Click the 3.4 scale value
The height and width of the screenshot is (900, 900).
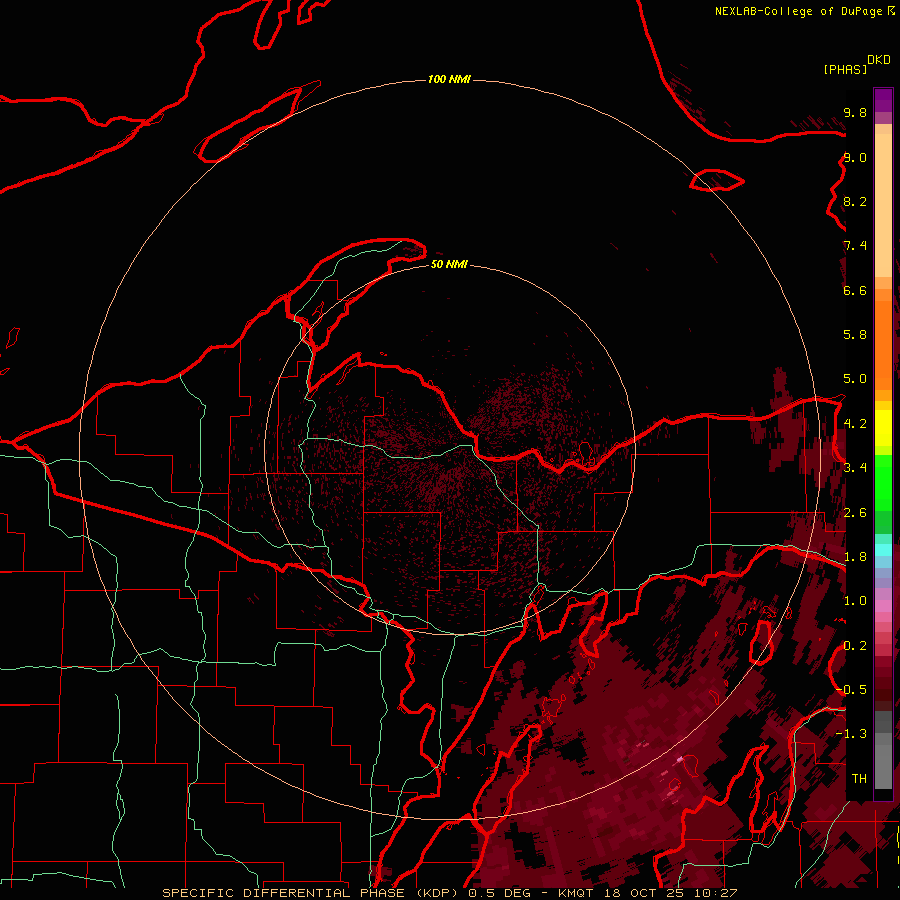(x=855, y=468)
